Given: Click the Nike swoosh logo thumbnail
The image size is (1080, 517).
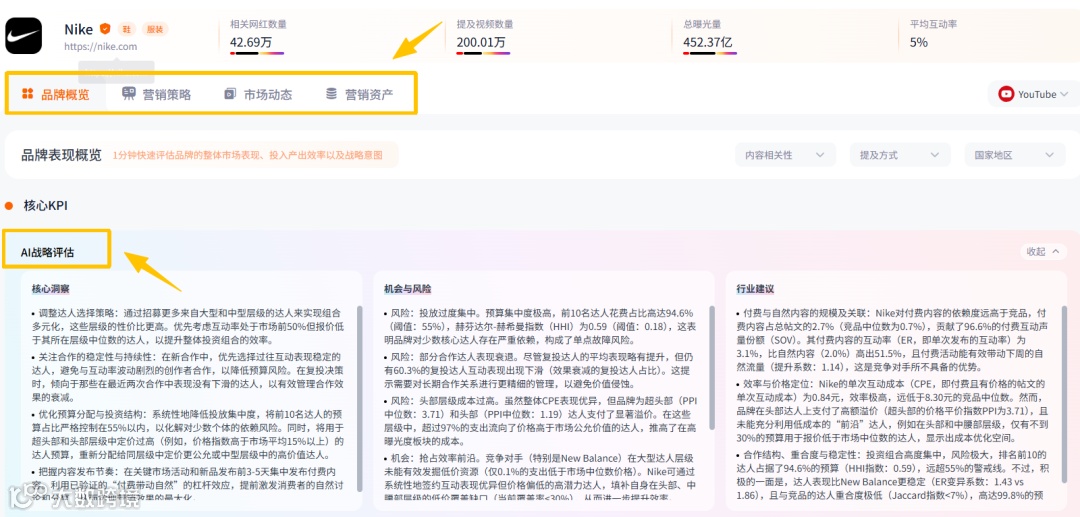Looking at the screenshot, I should pos(23,36).
